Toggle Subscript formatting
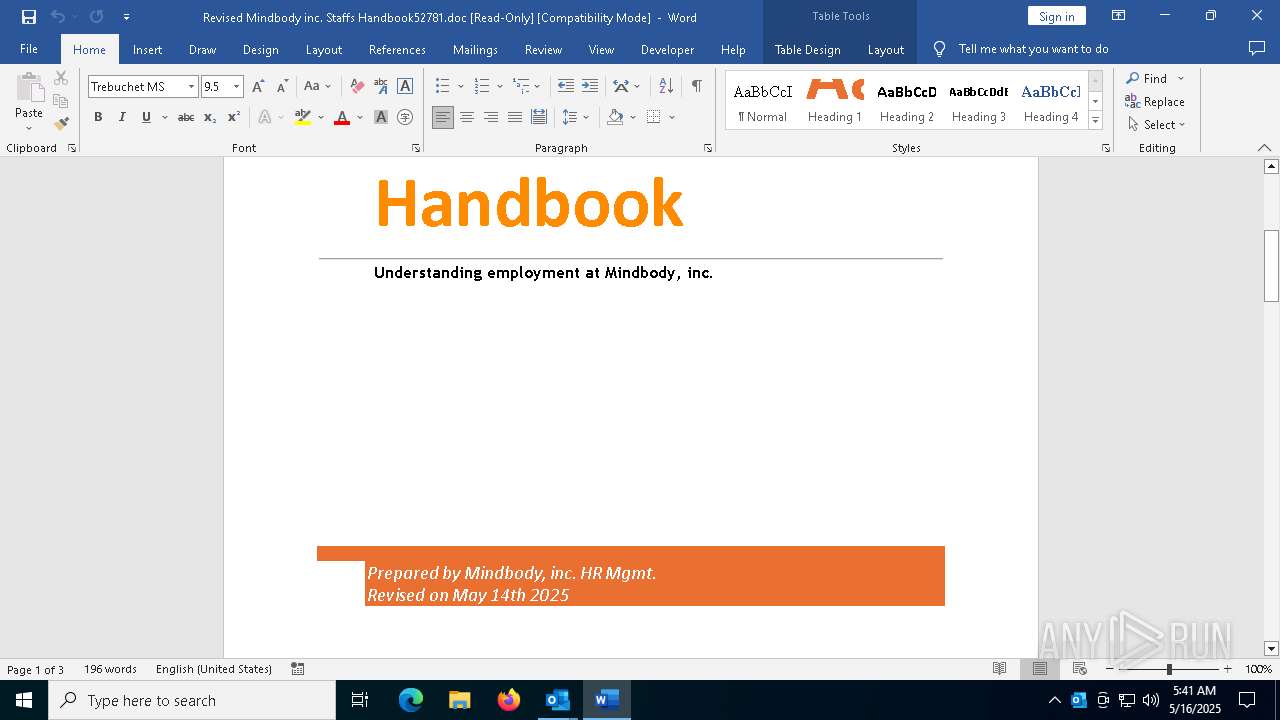This screenshot has width=1280, height=720. coord(210,117)
